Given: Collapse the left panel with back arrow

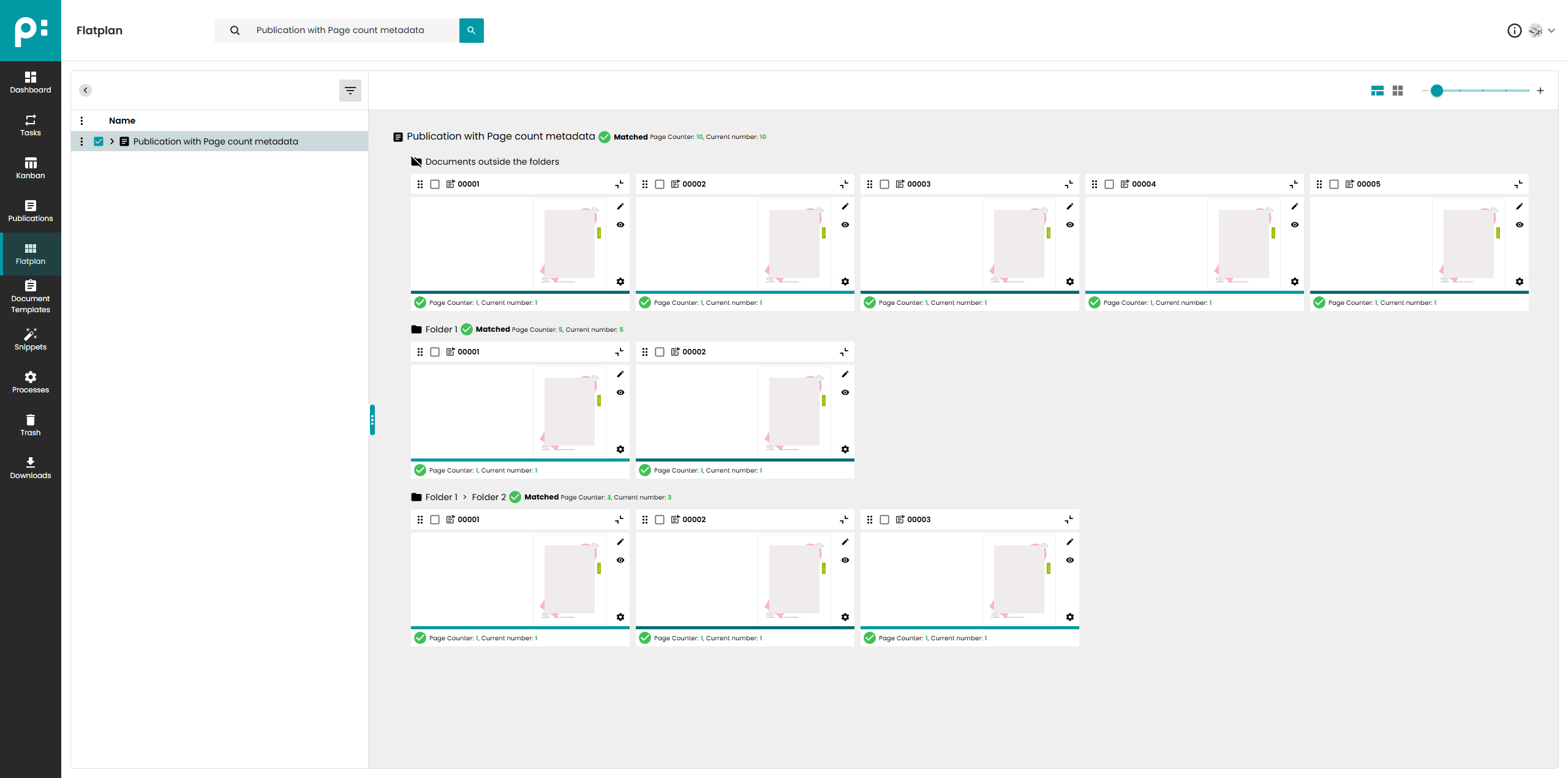Looking at the screenshot, I should (x=86, y=91).
